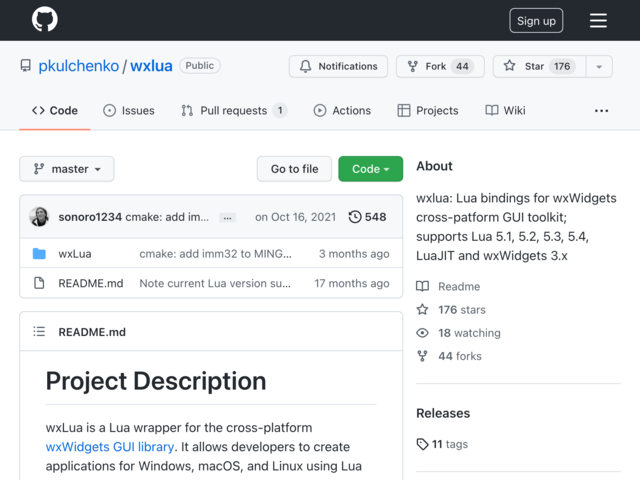Switch to the Wiki tab

(505, 111)
